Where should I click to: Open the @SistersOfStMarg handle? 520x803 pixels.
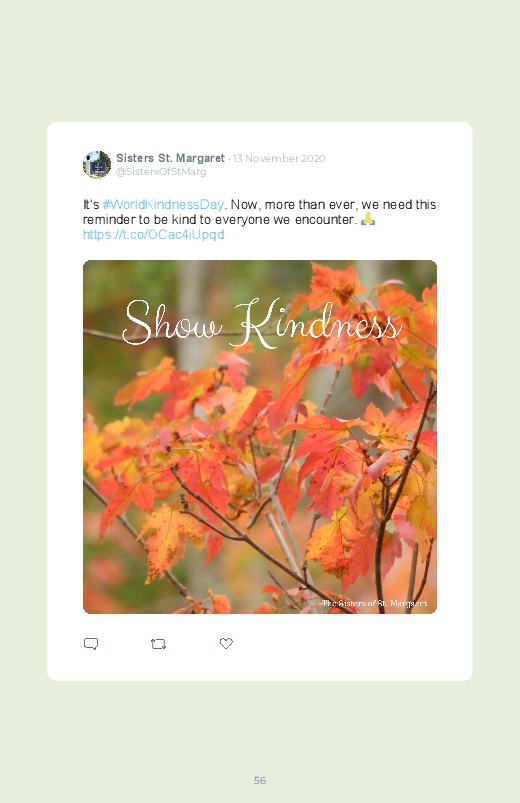(x=161, y=172)
